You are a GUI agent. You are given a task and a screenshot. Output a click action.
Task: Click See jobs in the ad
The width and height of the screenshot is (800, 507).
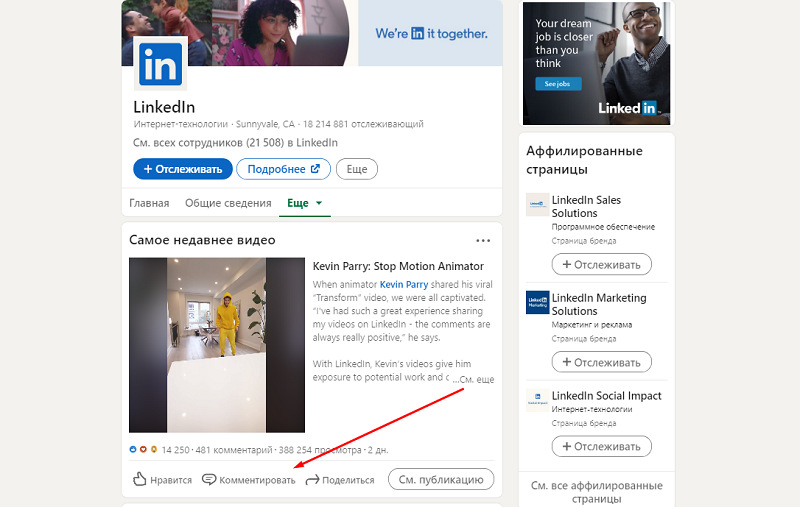coord(558,84)
